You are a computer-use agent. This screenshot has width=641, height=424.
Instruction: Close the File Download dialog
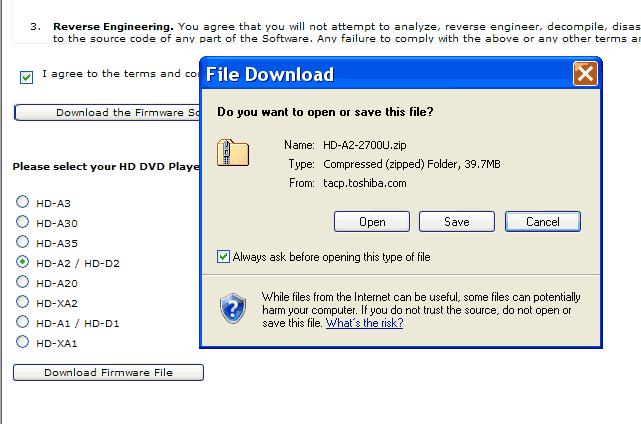pos(585,74)
